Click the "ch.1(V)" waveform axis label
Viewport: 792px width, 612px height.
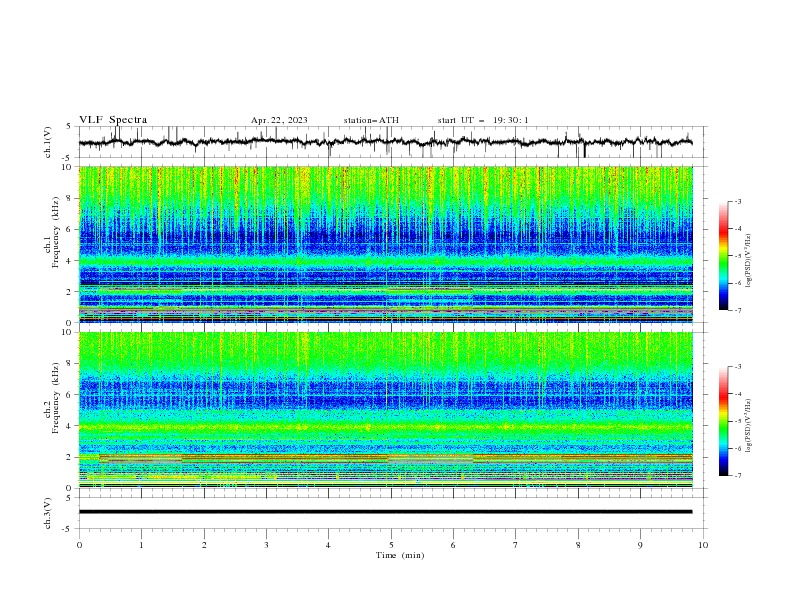tap(48, 142)
